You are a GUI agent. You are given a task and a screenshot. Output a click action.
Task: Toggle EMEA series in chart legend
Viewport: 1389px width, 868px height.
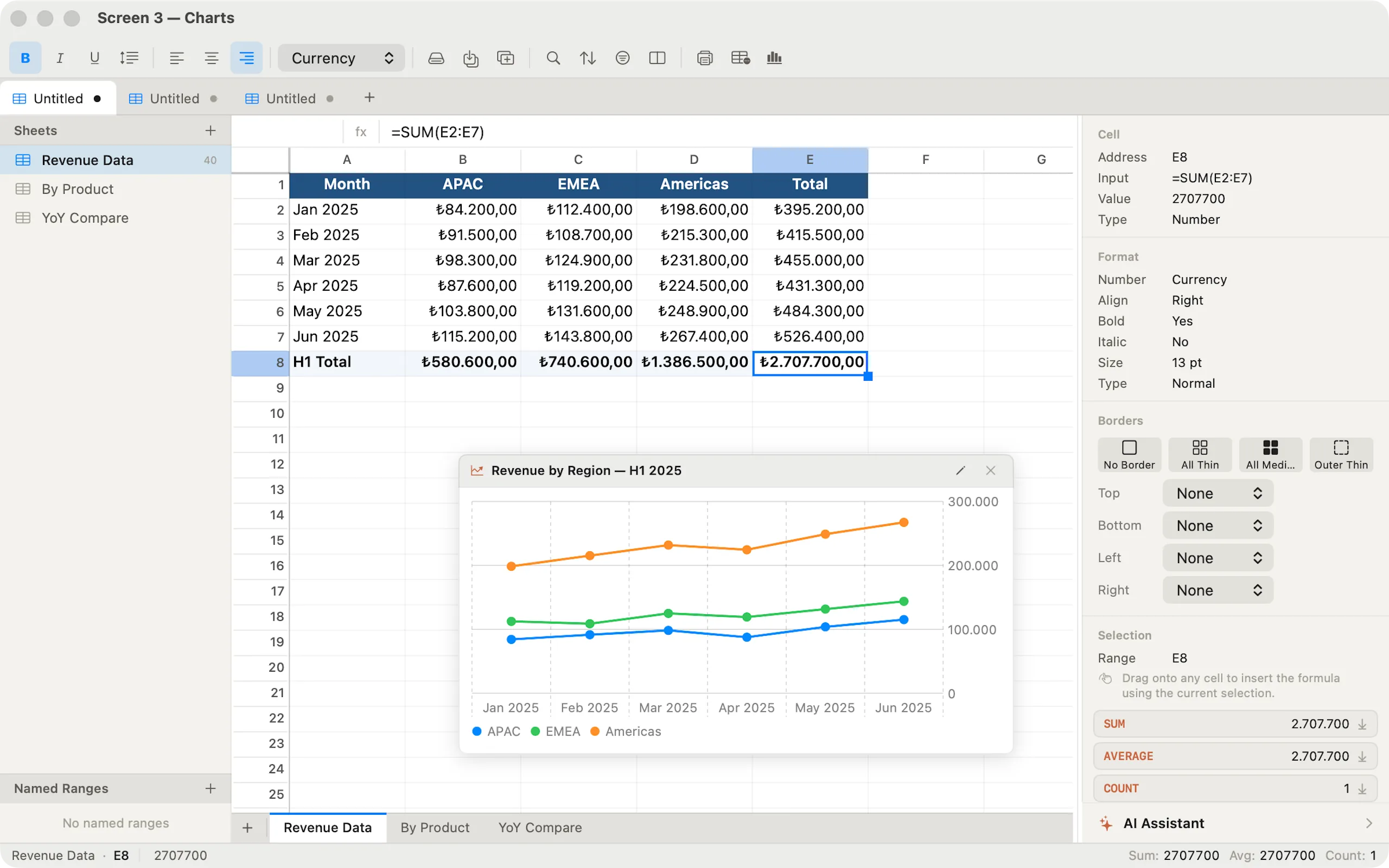(556, 731)
